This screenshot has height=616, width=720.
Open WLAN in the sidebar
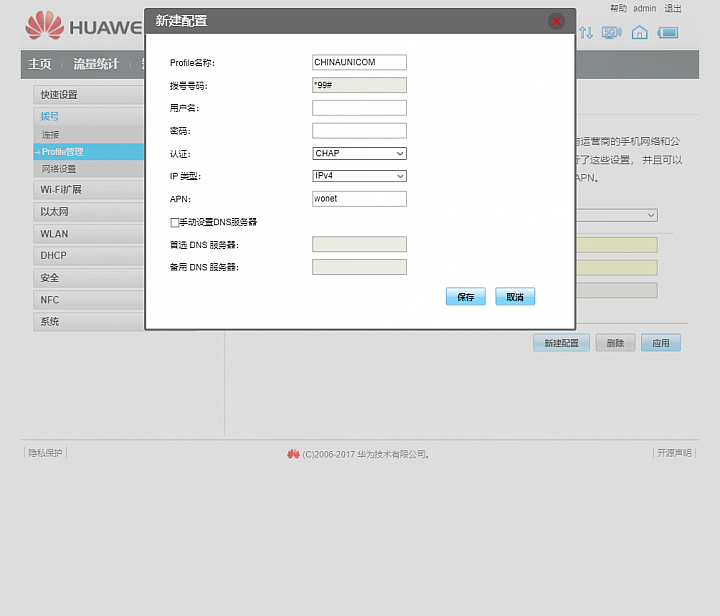pos(89,234)
